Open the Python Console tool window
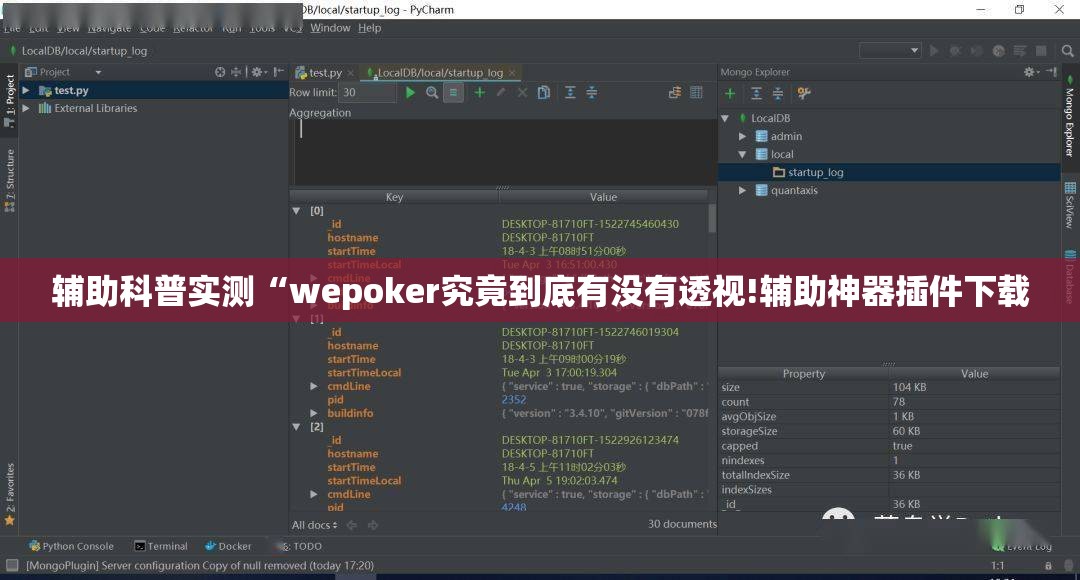Viewport: 1080px width, 580px height. tap(71, 546)
